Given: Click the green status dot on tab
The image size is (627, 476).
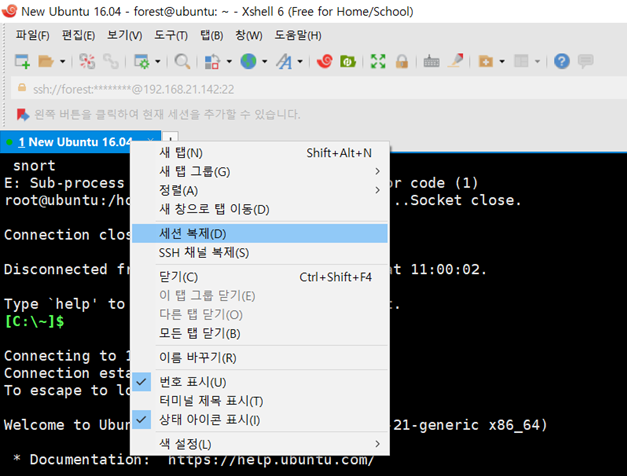Looking at the screenshot, I should pos(10,142).
